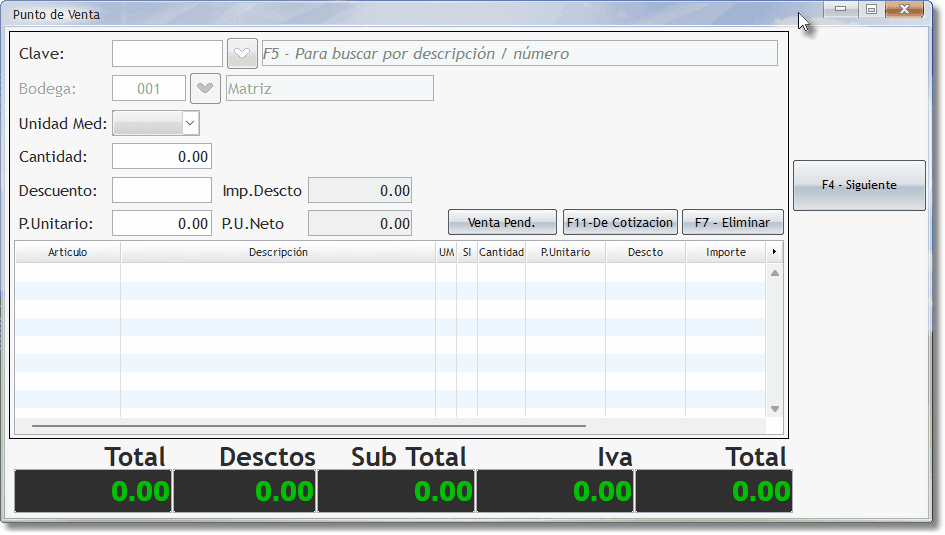Click the SI column header
This screenshot has height=535, width=945.
pos(467,252)
